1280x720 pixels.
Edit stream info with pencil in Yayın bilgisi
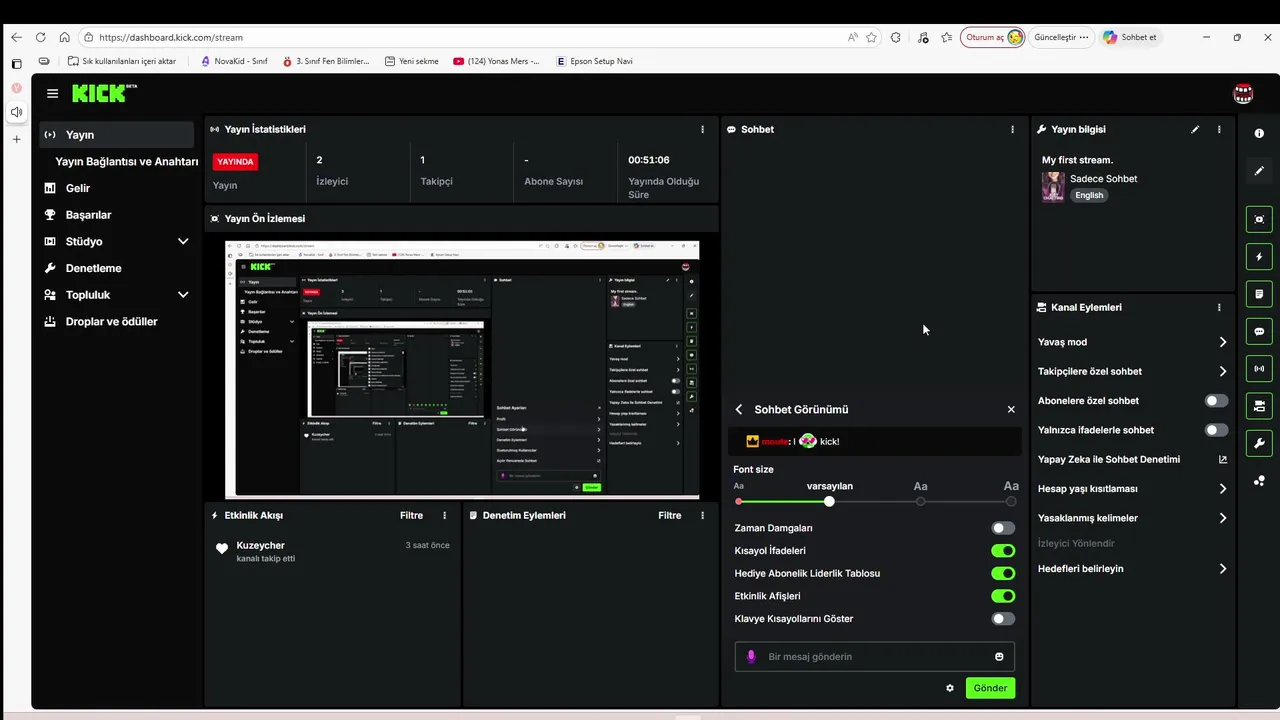(x=1195, y=129)
